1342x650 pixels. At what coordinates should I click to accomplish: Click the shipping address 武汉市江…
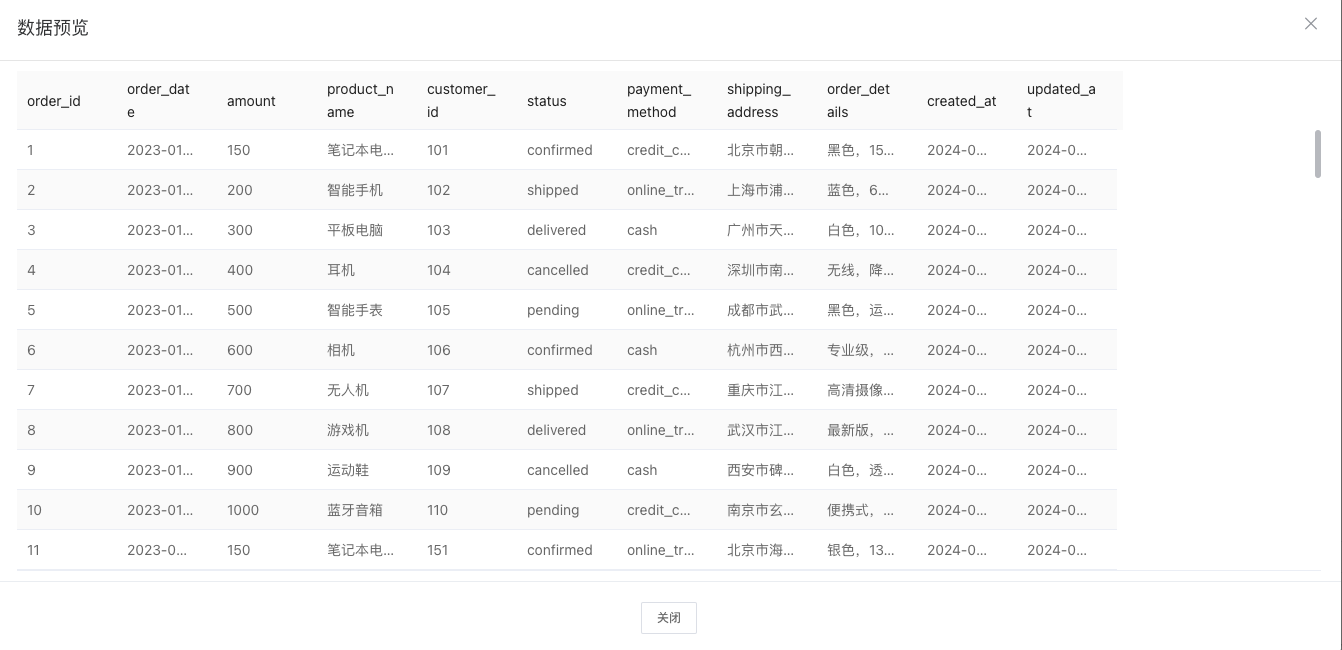761,430
